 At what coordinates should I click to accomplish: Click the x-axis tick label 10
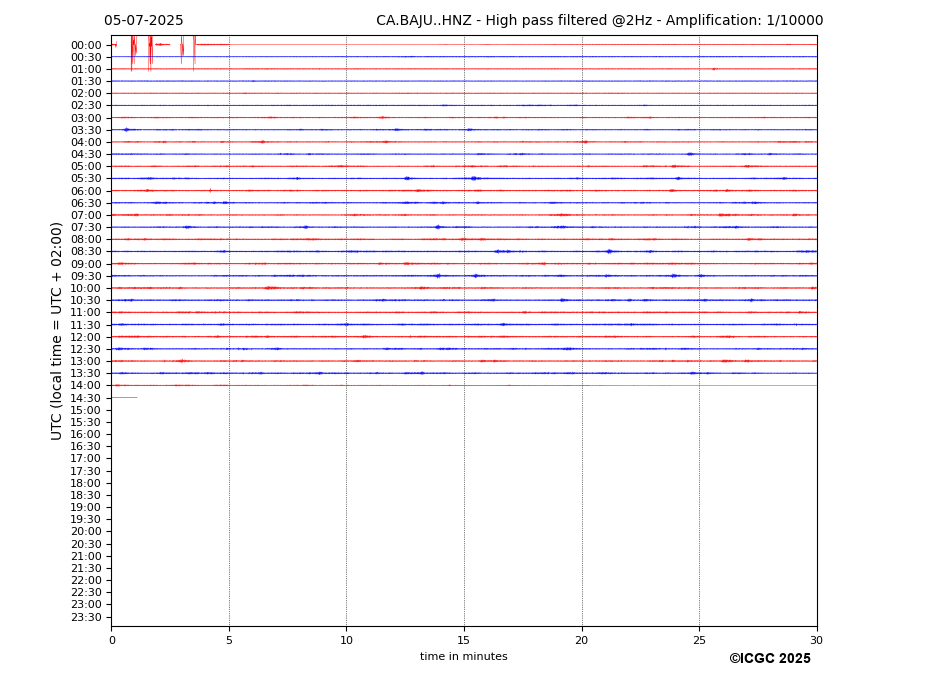pos(346,640)
